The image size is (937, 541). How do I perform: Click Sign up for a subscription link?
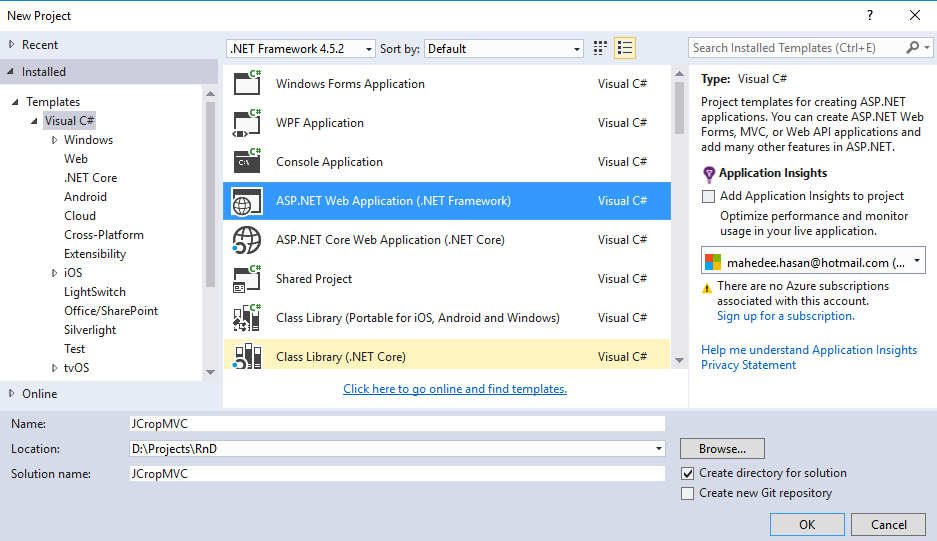pyautogui.click(x=786, y=316)
